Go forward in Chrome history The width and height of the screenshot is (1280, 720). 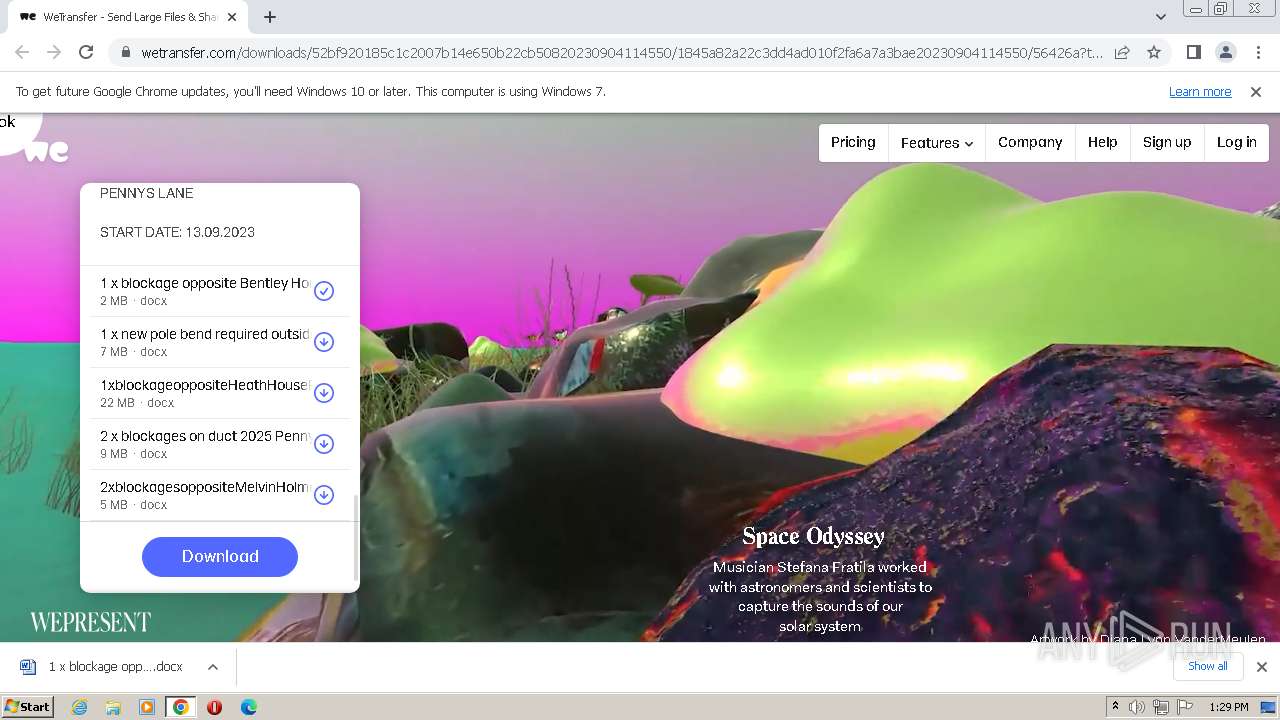click(54, 52)
